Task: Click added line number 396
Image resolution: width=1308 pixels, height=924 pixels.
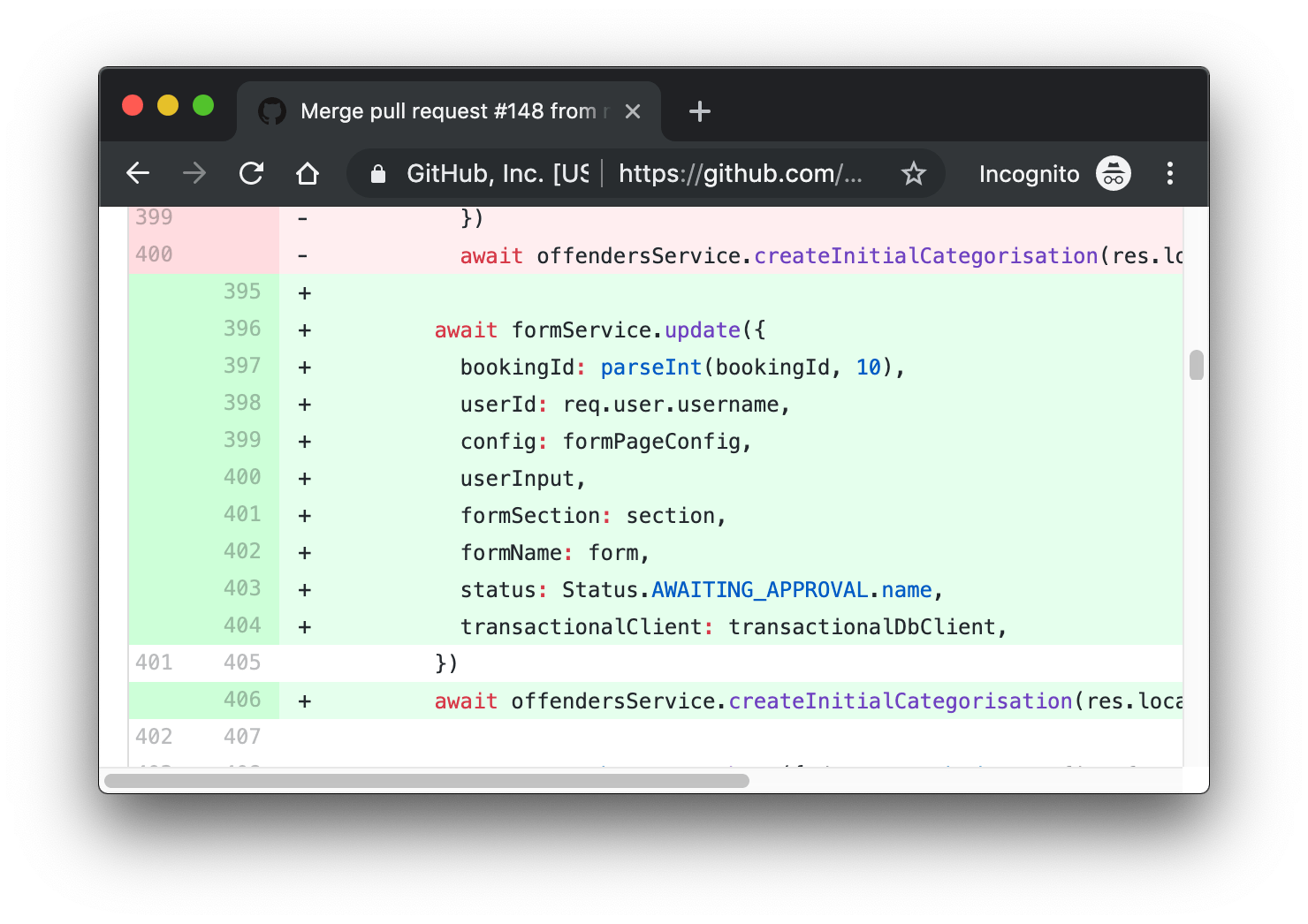Action: pyautogui.click(x=242, y=329)
